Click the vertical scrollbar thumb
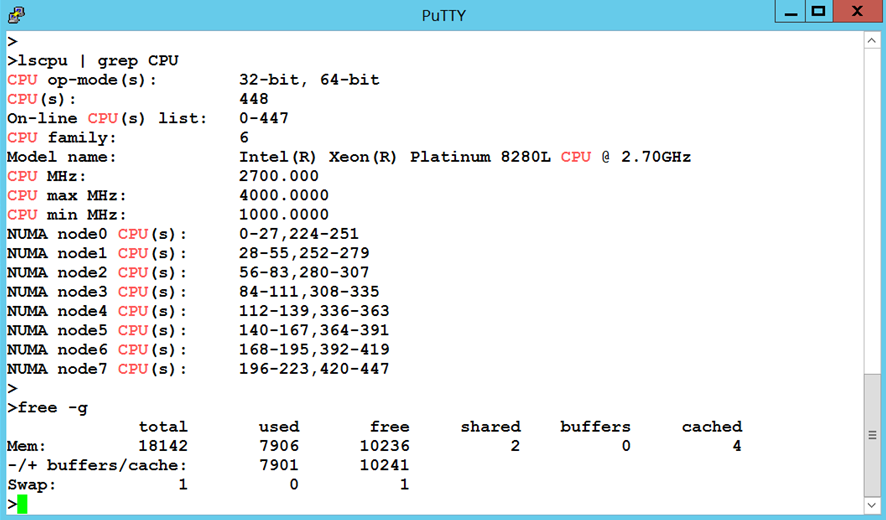Image resolution: width=886 pixels, height=520 pixels. [x=873, y=435]
